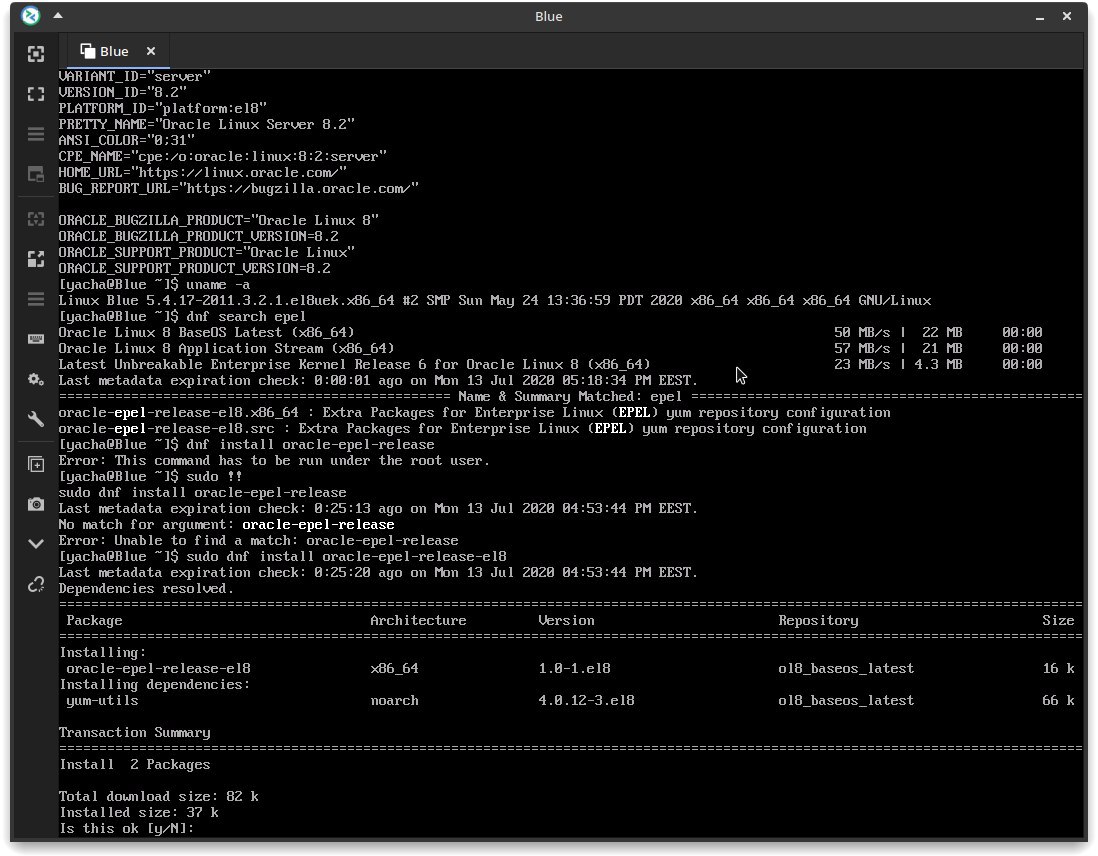
Task: Click the 'uname -a' command line
Action: [218, 284]
